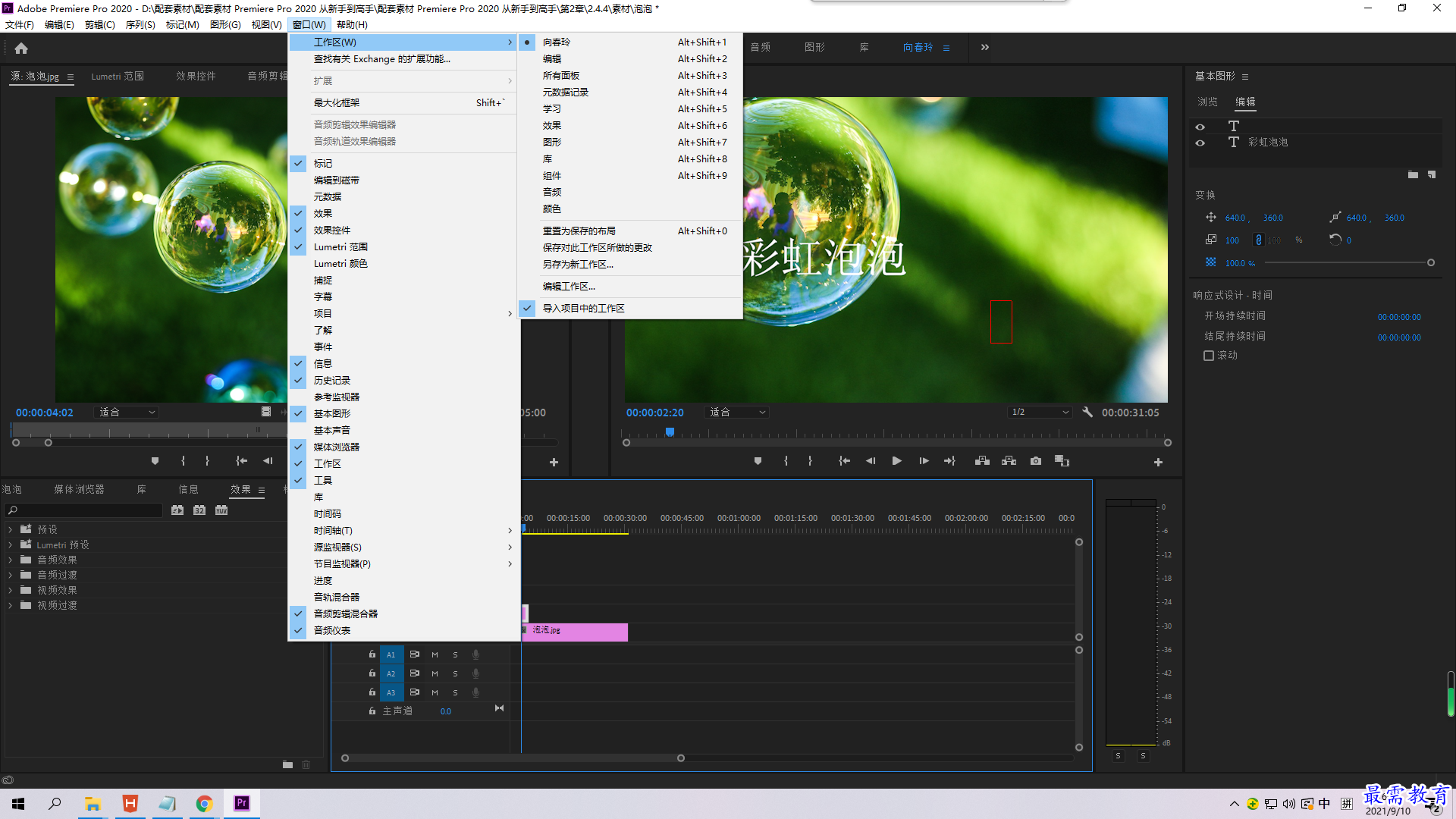Open 时间轴(T) submenu in Window menu
This screenshot has height=819, width=1456.
click(403, 530)
